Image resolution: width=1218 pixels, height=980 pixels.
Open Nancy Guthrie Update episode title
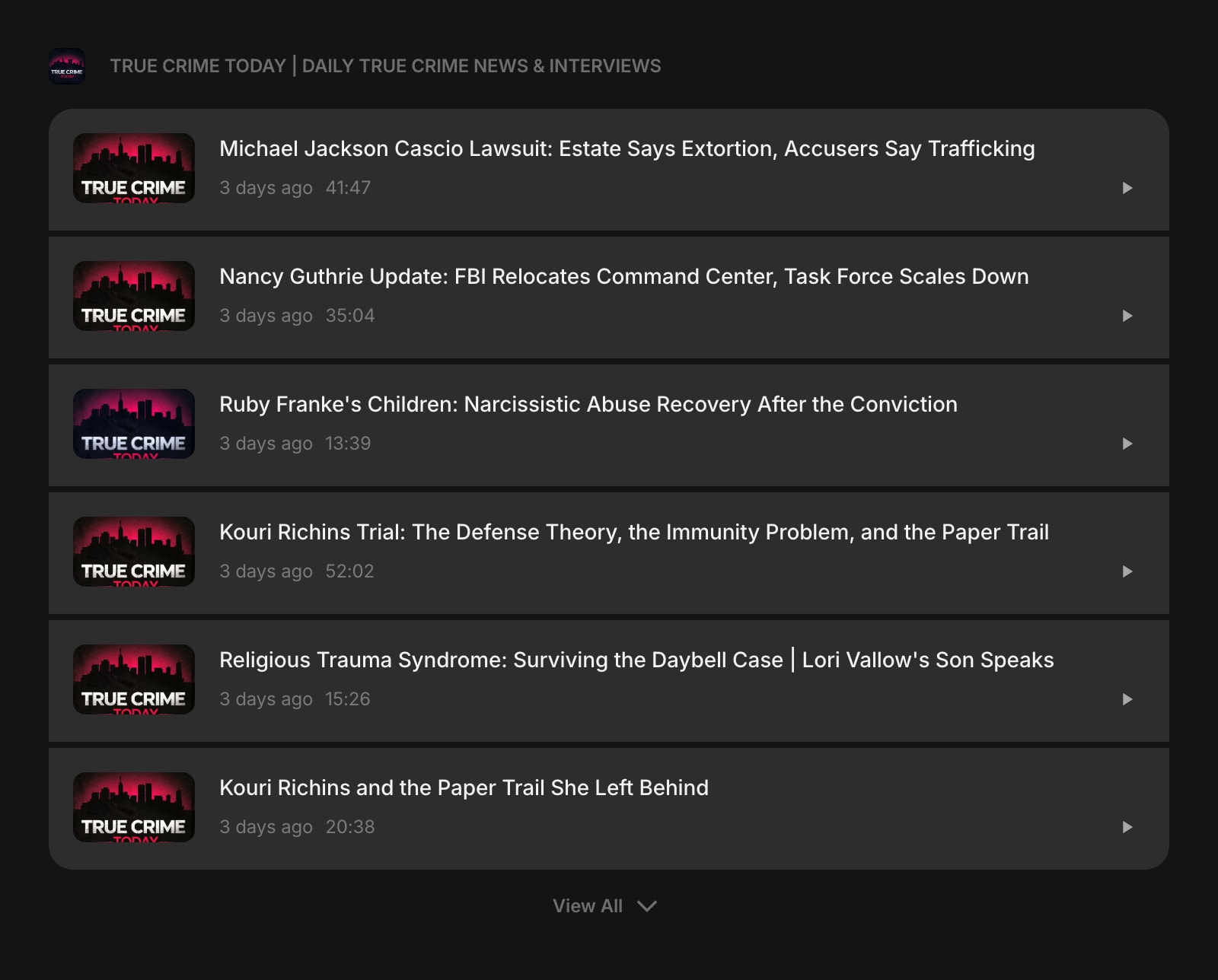pyautogui.click(x=623, y=277)
